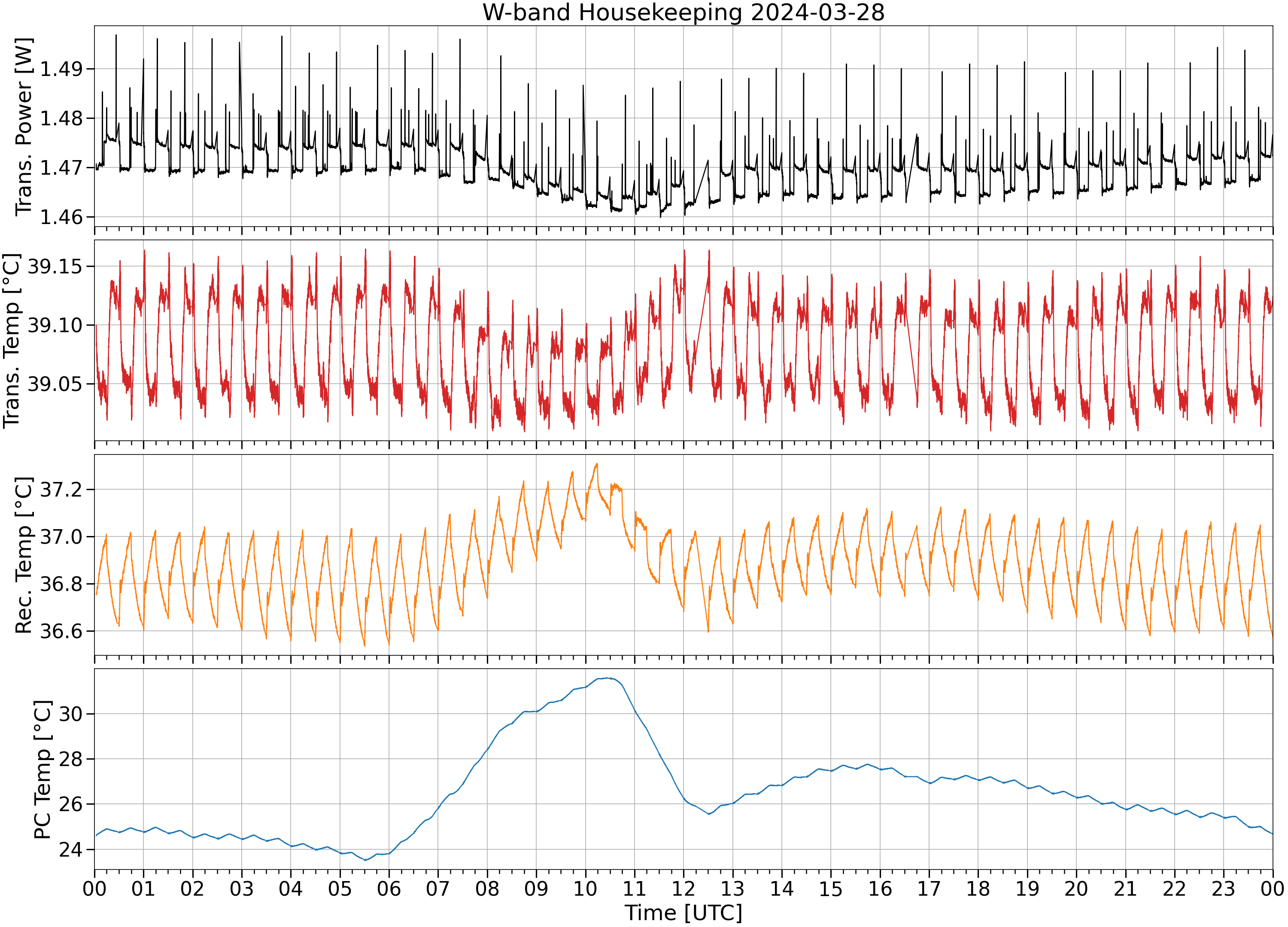Click the title "W-band Housekeeping 2024-03-28"
The image size is (1288, 927).
tap(683, 12)
